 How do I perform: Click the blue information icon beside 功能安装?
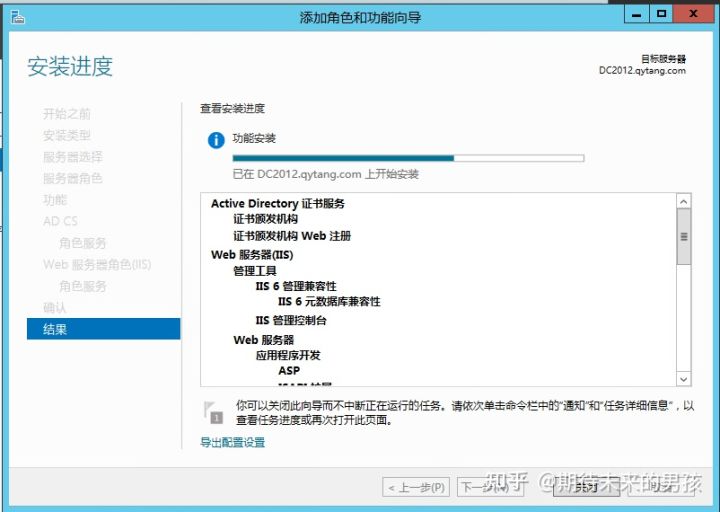(216, 140)
